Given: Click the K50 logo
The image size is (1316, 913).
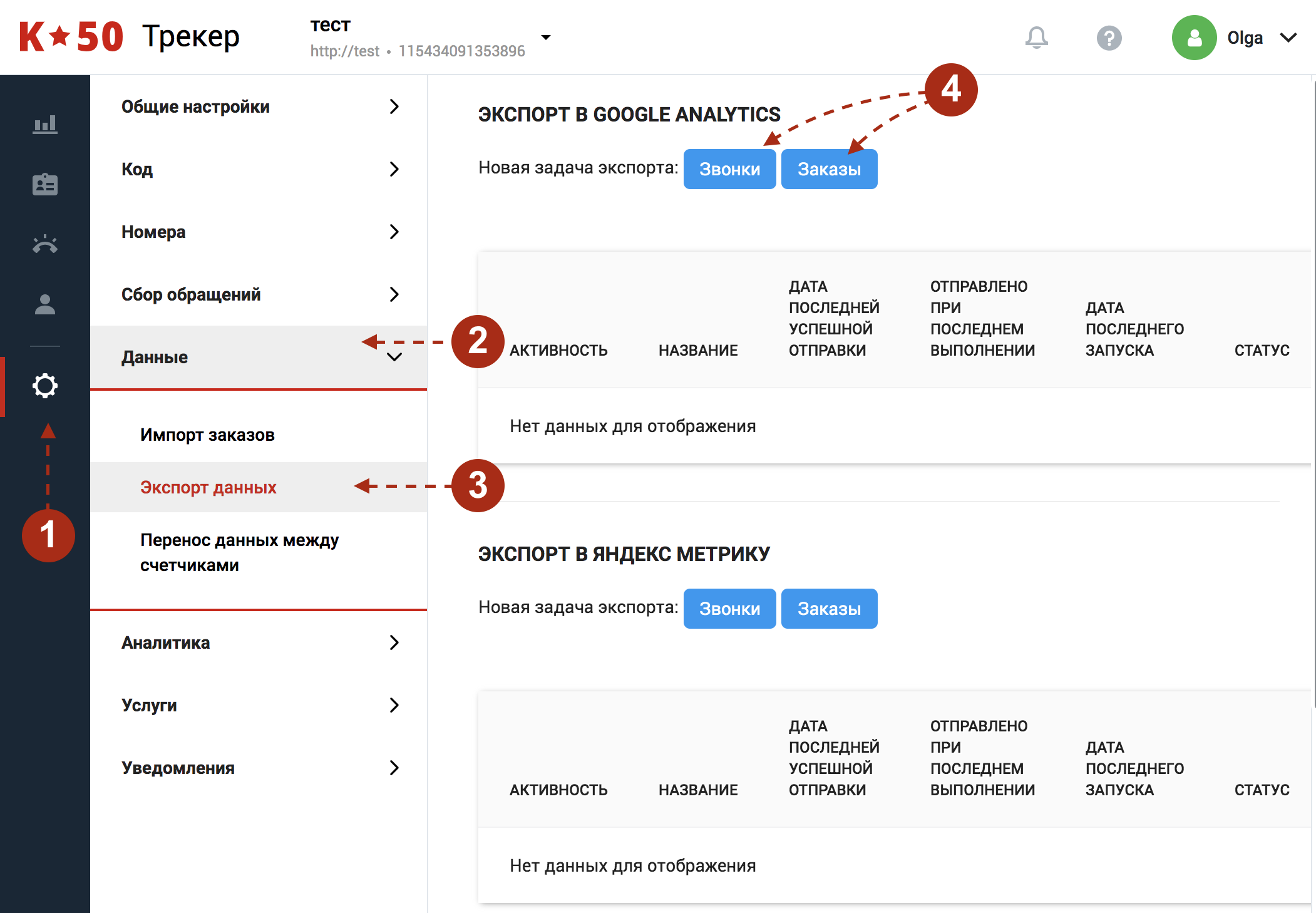Looking at the screenshot, I should [x=71, y=36].
